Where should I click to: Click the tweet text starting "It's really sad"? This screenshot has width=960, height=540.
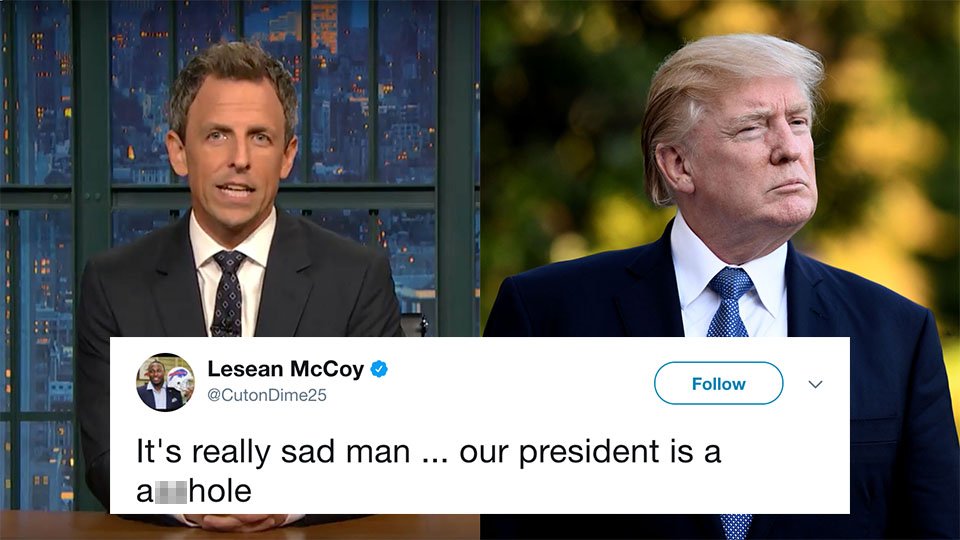(x=428, y=470)
